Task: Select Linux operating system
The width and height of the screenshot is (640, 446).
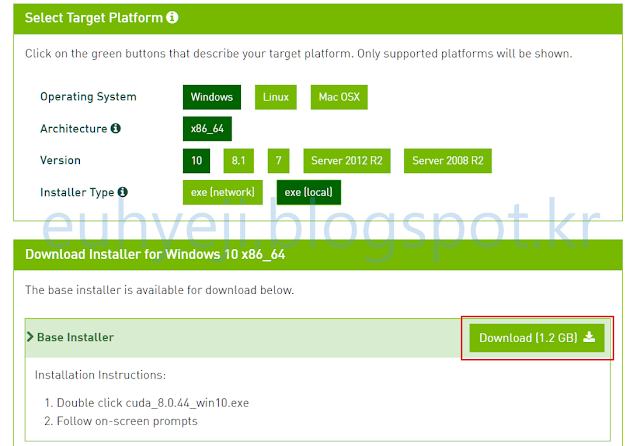Action: 276,97
